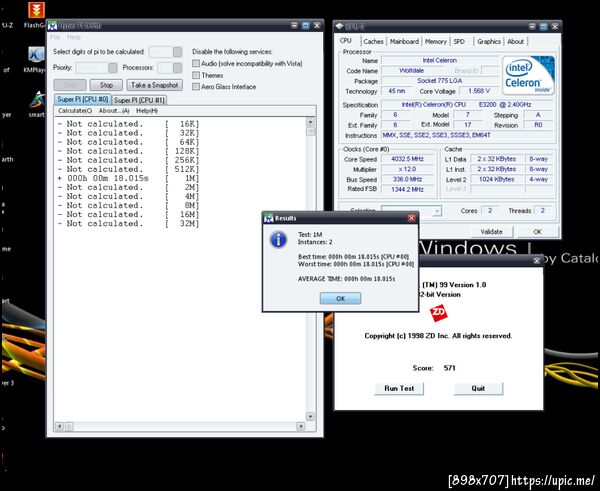600x491 pixels.
Task: Click the red ZD logo
Action: [x=438, y=313]
